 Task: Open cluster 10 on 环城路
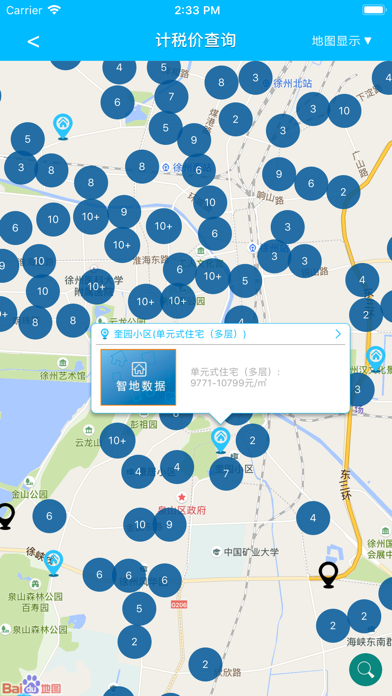pos(210,202)
